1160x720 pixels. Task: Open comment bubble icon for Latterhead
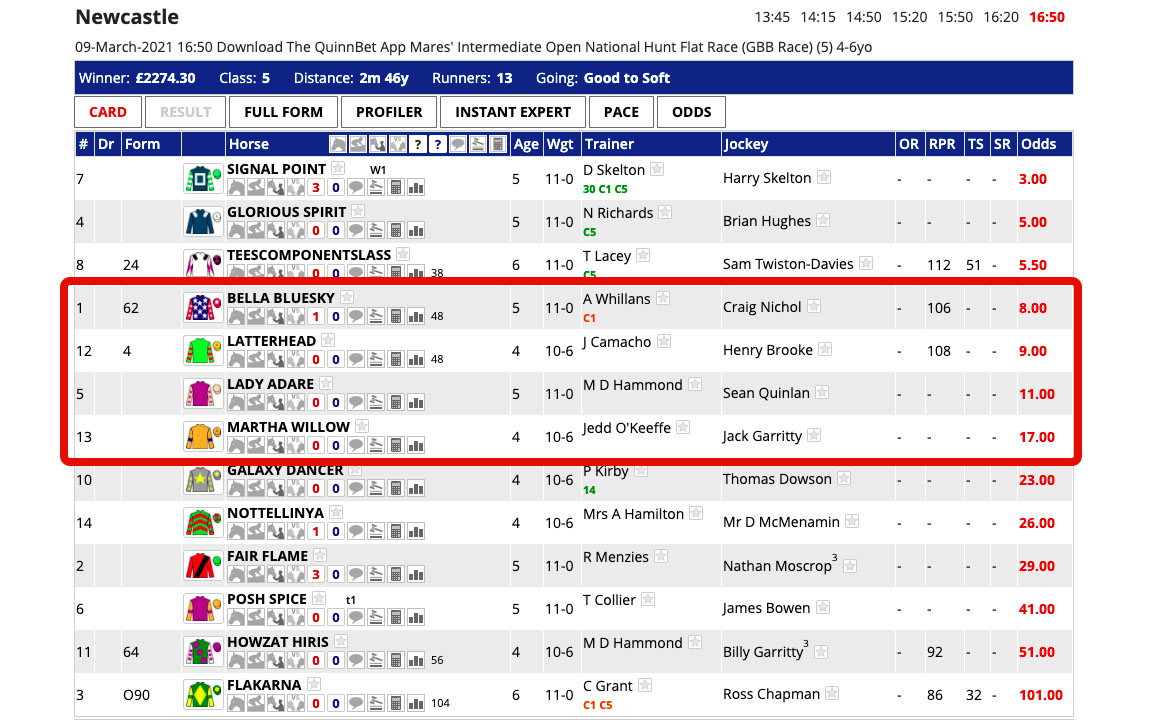tap(356, 360)
